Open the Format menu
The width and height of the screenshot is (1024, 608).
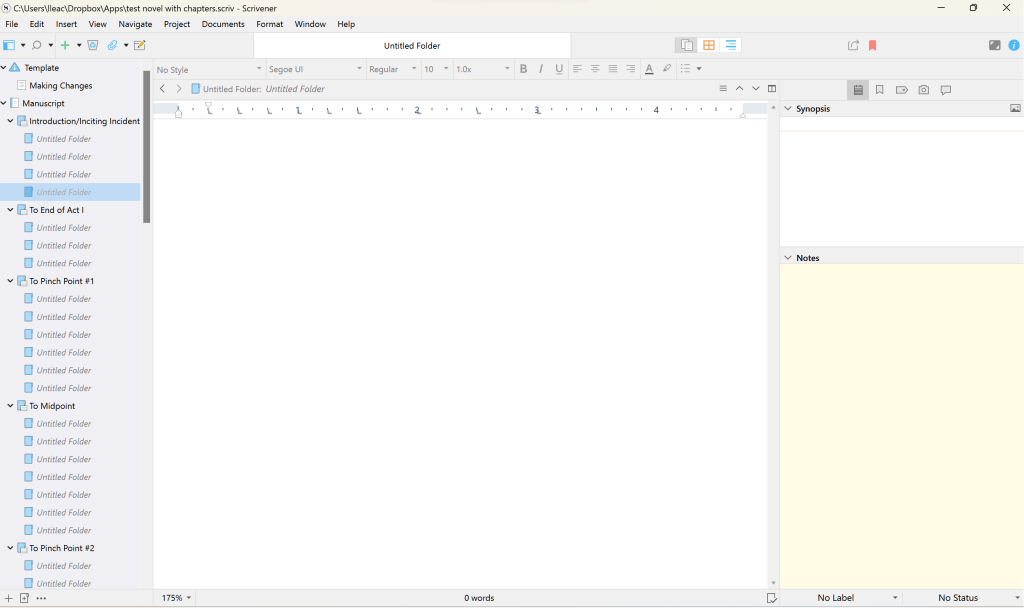[x=269, y=24]
